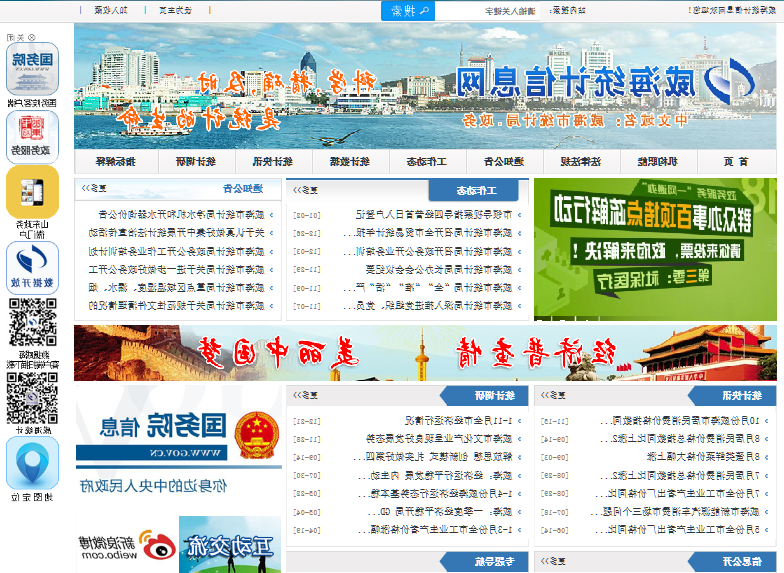The height and width of the screenshot is (573, 784).
Task: Click the 欢迎您访问威海统计信息网 welcome text
Action: tap(732, 10)
